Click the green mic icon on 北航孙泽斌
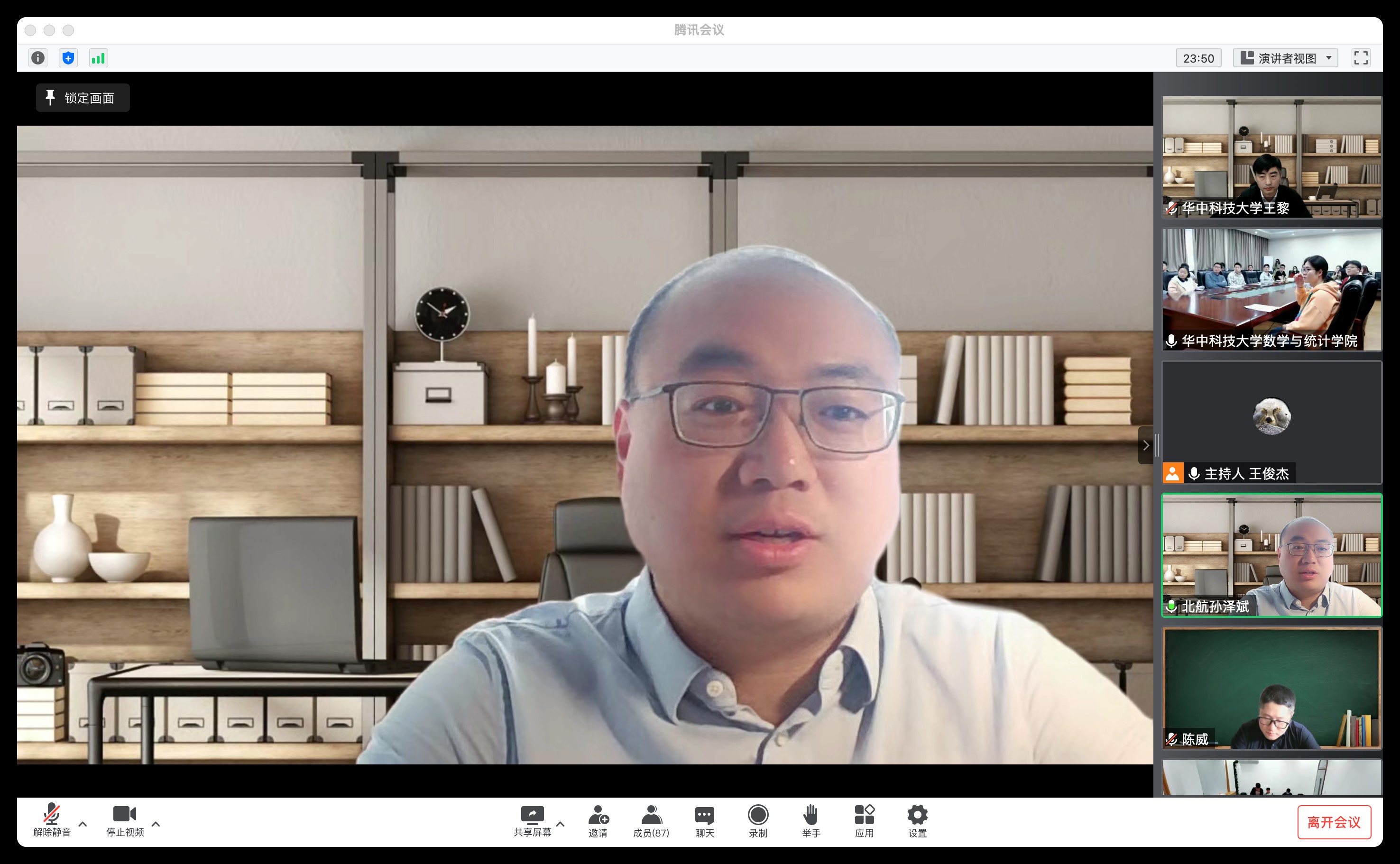The width and height of the screenshot is (1400, 864). tap(1171, 607)
